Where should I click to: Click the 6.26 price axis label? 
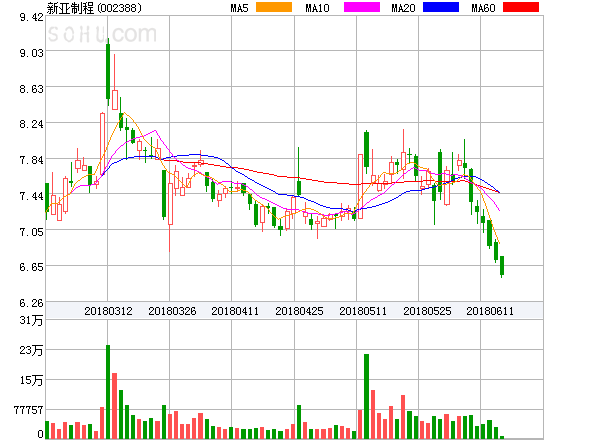coord(31,303)
